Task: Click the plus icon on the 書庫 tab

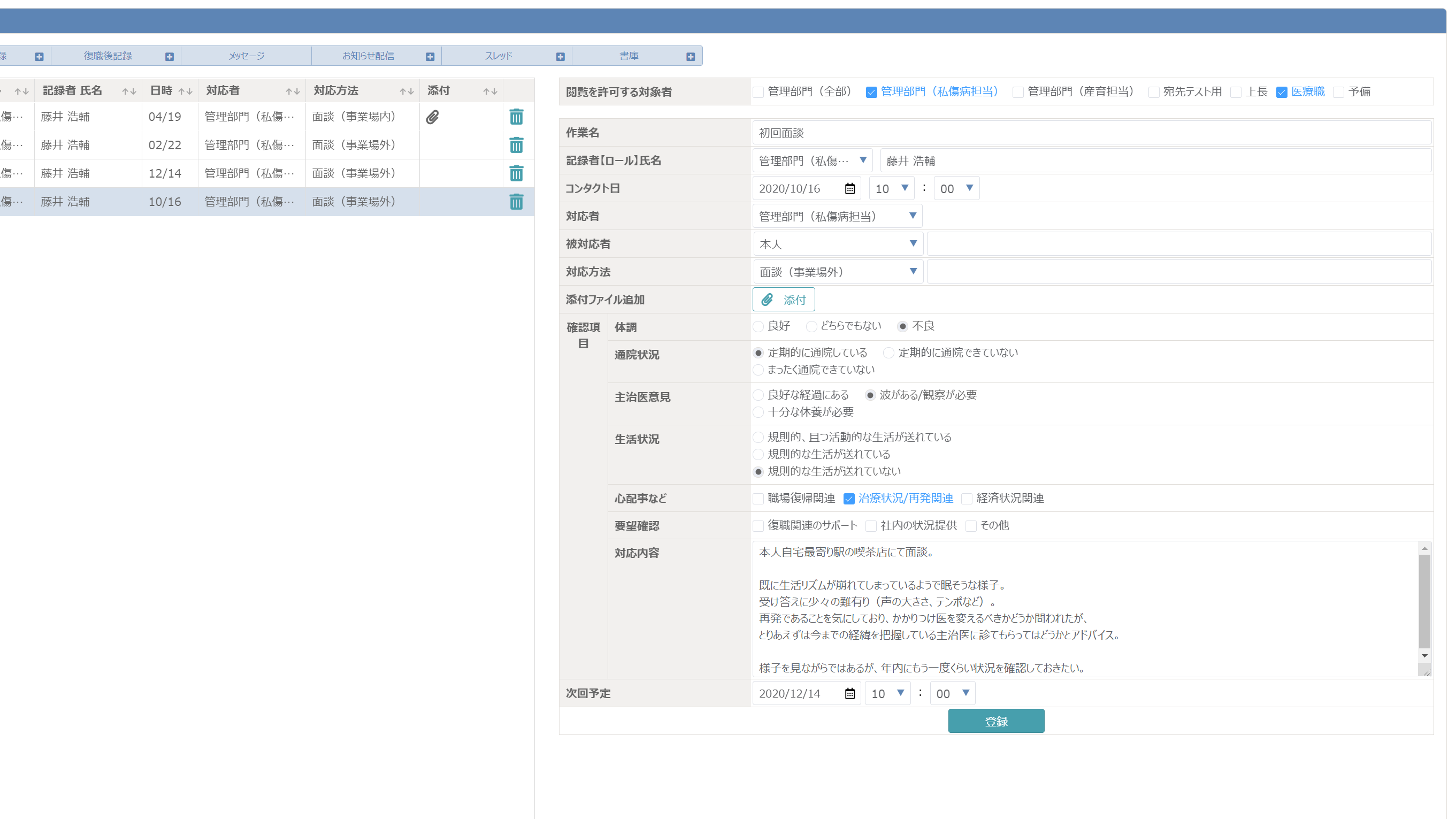Action: pos(691,57)
